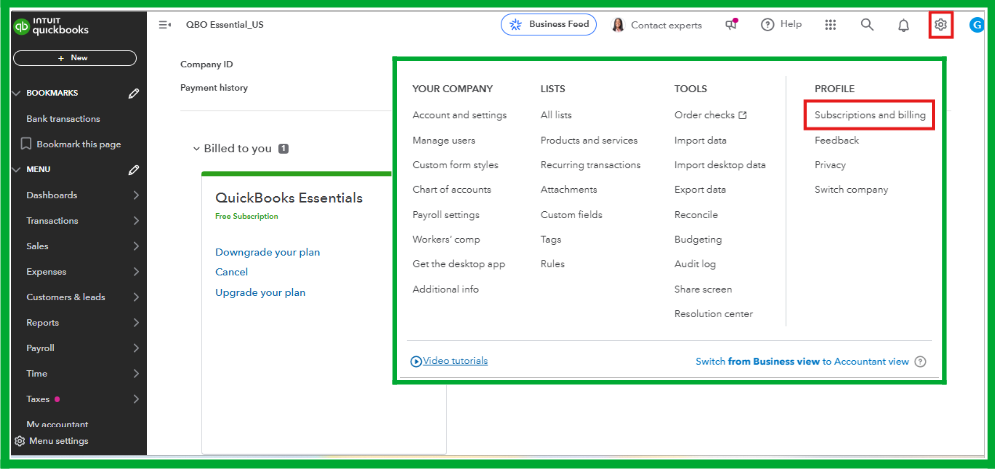Collapse the MENU section
The width and height of the screenshot is (995, 469).
(17, 169)
